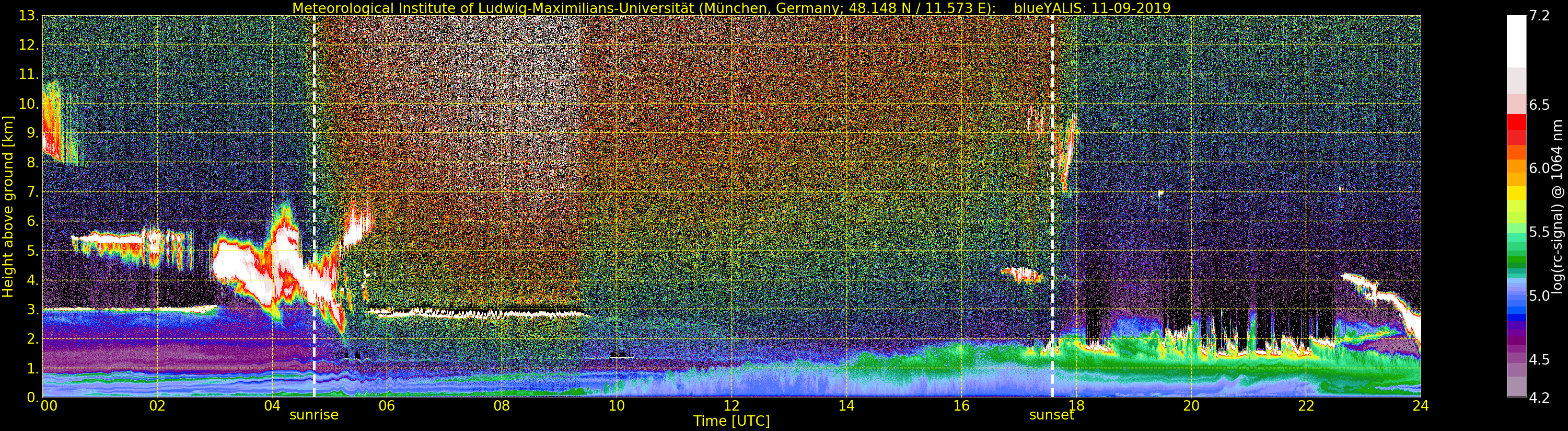Click the height axis tick label 1.
The height and width of the screenshot is (431, 1568).
click(33, 368)
